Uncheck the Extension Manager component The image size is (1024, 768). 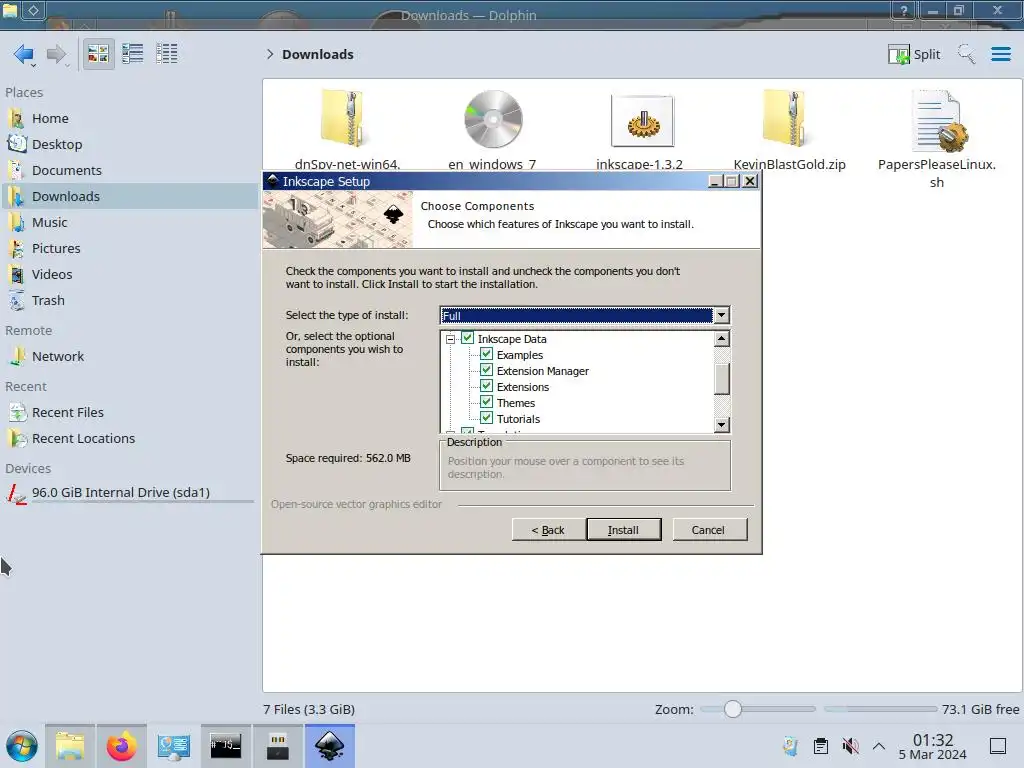pos(487,370)
